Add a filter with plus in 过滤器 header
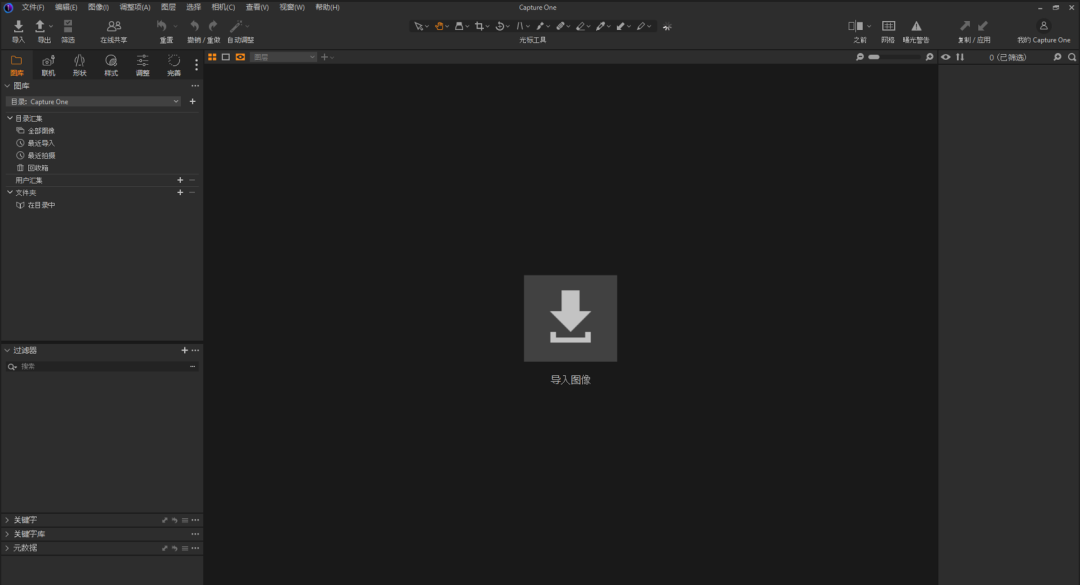Screen dimensions: 1080x585 click(x=185, y=350)
